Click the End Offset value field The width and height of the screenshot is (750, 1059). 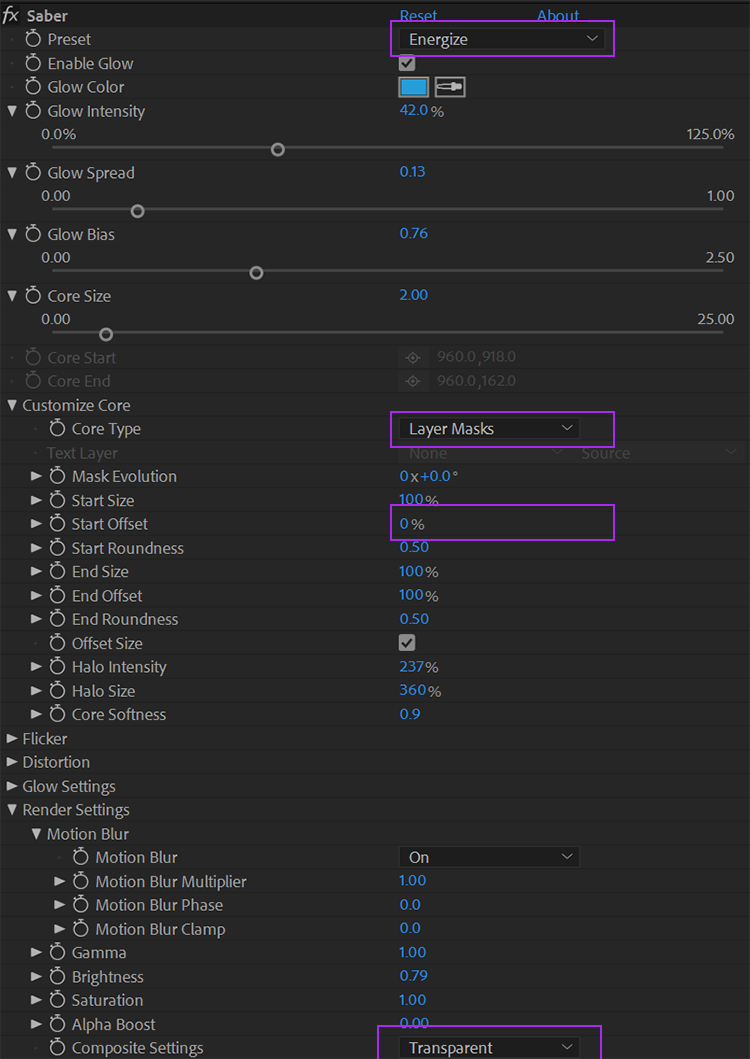pyautogui.click(x=412, y=596)
